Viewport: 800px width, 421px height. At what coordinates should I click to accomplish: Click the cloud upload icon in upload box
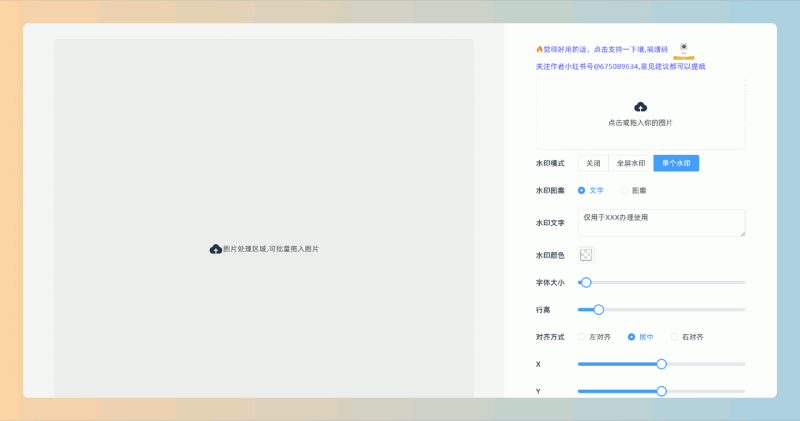click(640, 107)
